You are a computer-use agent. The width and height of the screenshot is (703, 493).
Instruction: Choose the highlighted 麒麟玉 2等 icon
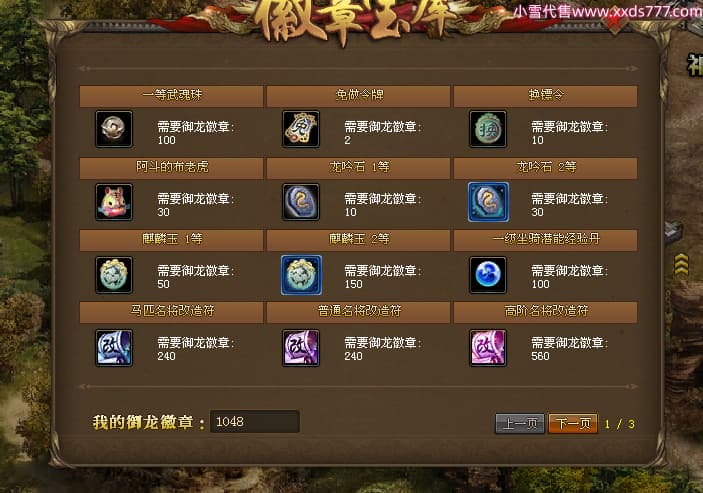[x=301, y=275]
